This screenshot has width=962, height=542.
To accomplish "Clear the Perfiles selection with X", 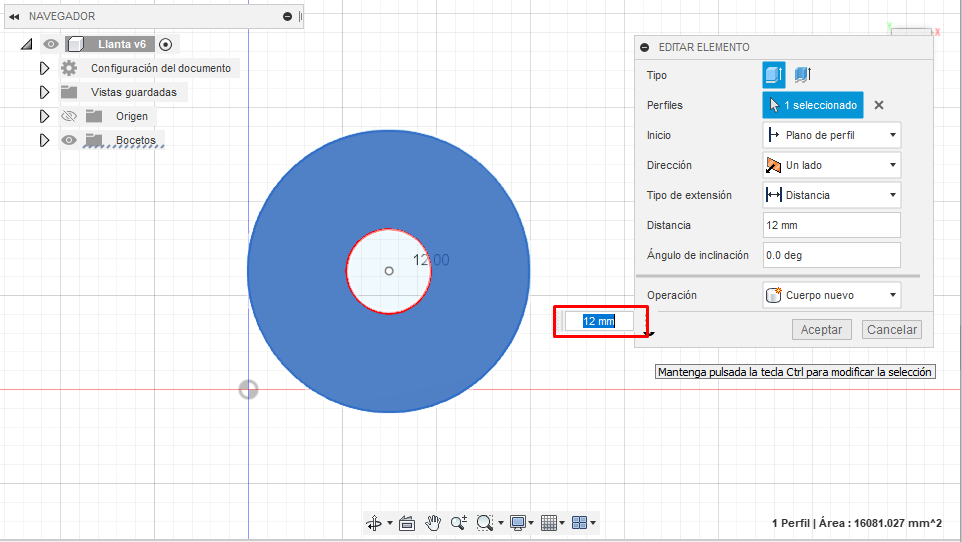I will click(879, 105).
